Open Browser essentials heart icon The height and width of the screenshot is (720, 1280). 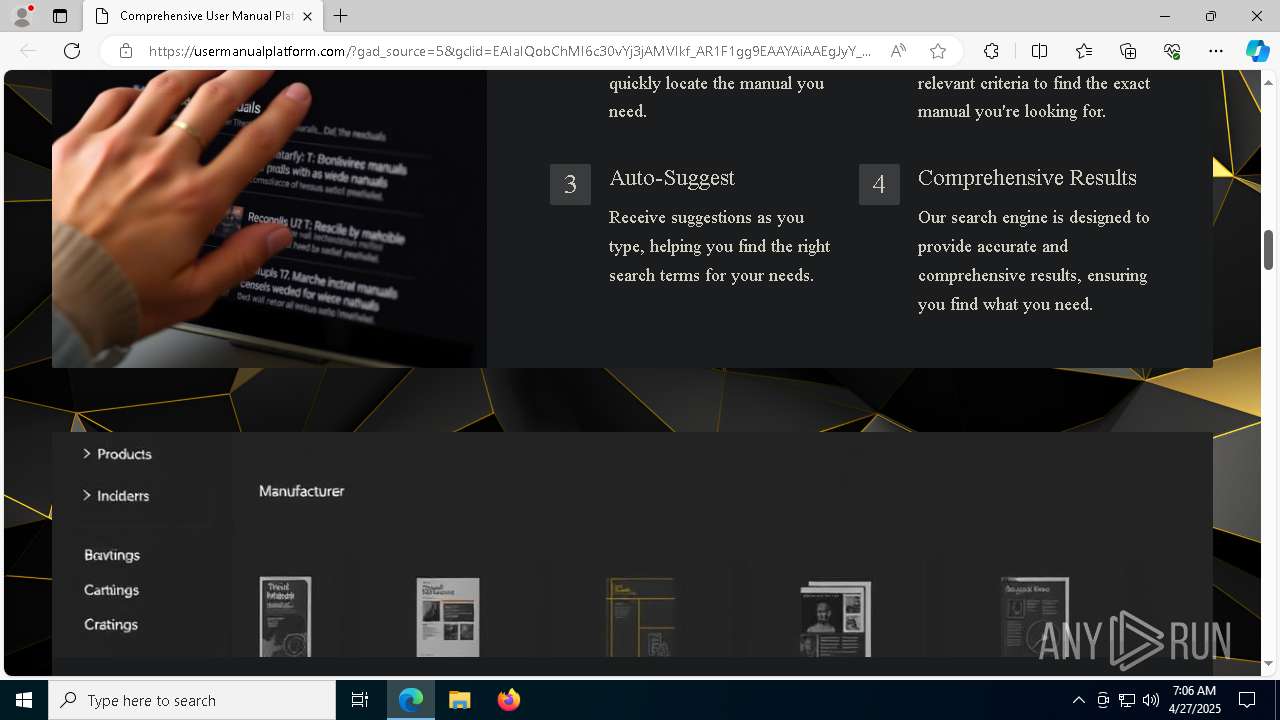point(1172,51)
